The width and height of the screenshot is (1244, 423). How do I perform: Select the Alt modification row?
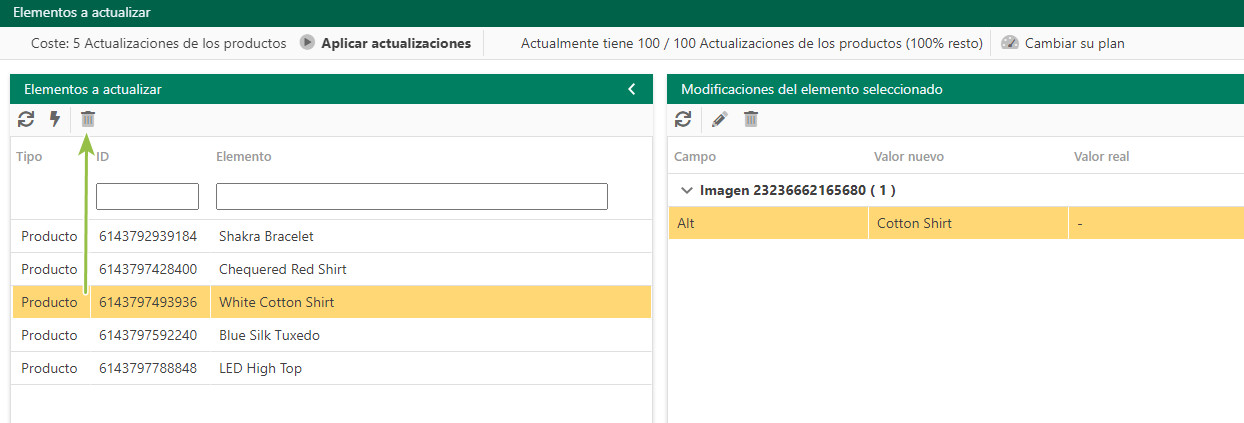pos(956,223)
